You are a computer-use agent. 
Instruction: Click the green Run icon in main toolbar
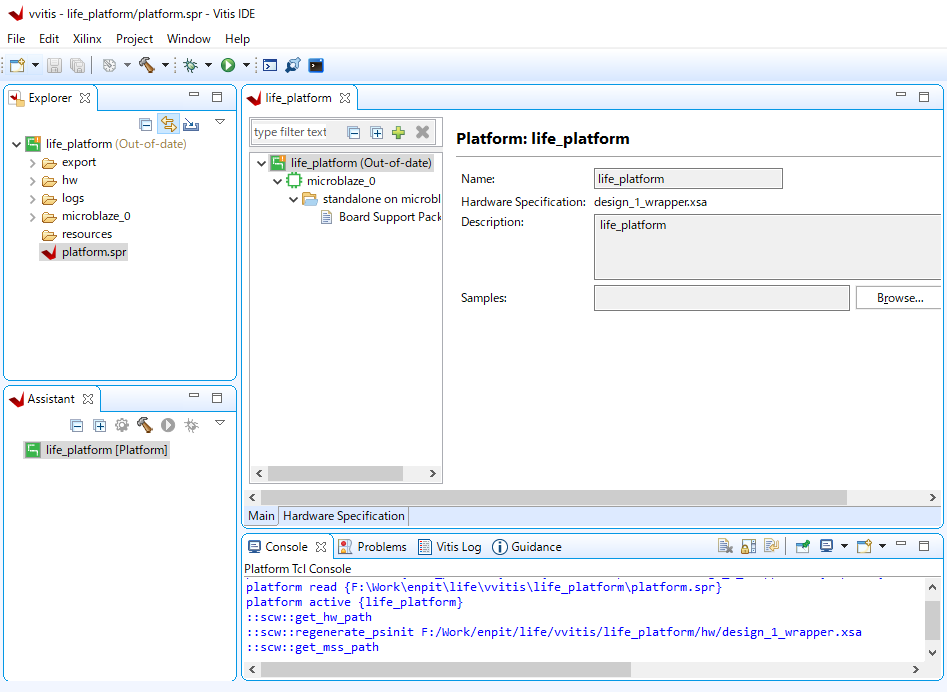tap(228, 65)
